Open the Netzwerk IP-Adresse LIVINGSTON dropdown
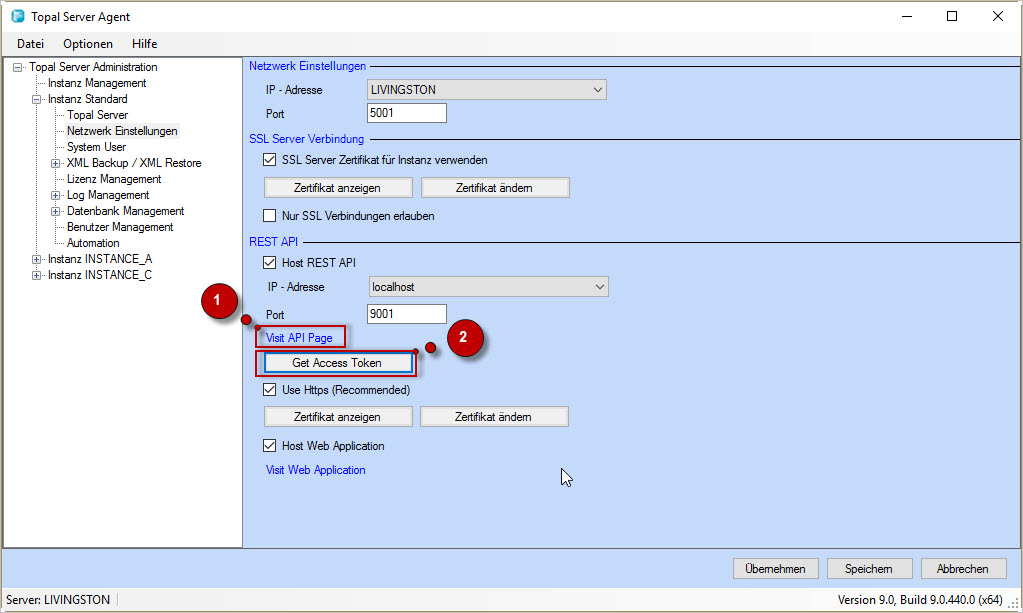 coord(597,90)
